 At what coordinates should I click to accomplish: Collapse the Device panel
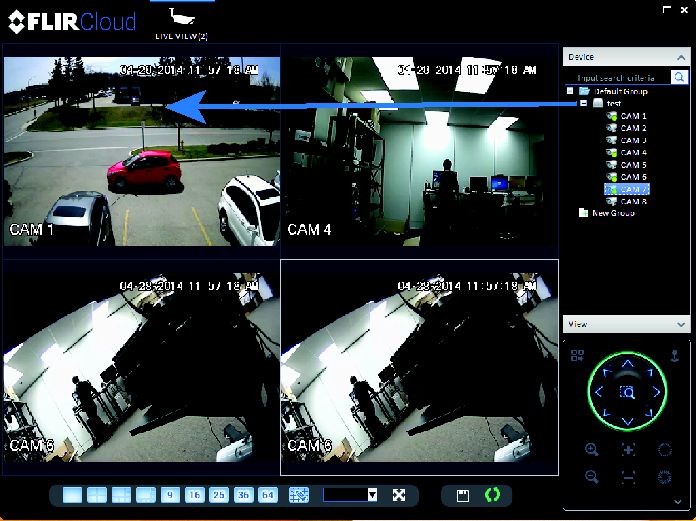click(x=681, y=57)
